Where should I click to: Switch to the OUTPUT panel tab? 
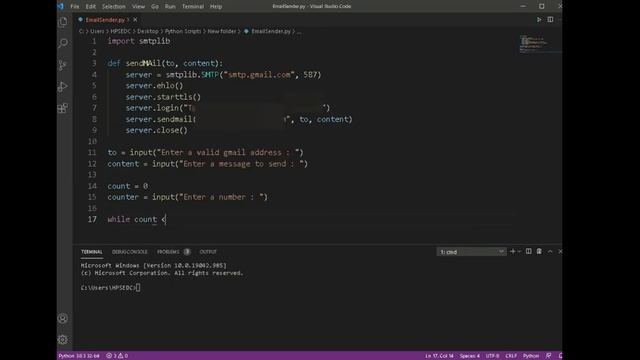[x=208, y=252]
